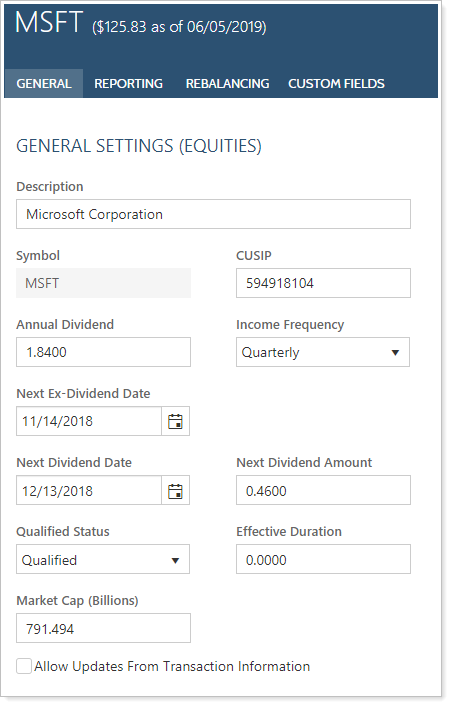Click the Annual Dividend field
451x706 pixels.
(104, 352)
